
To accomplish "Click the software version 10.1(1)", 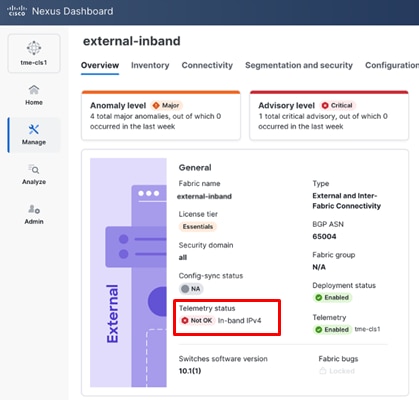I will click(x=190, y=371).
